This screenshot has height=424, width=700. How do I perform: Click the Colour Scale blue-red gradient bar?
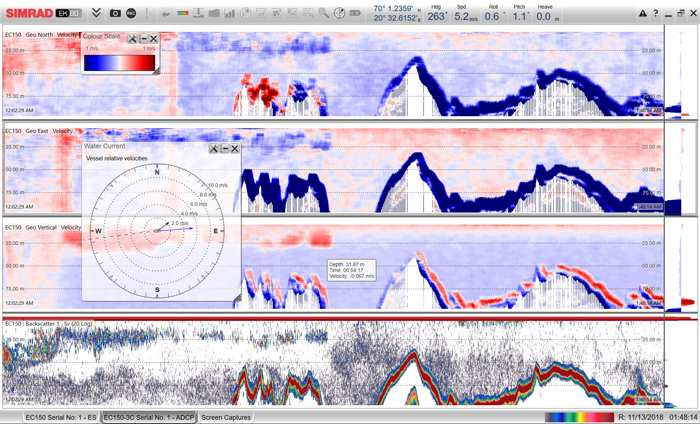(119, 62)
